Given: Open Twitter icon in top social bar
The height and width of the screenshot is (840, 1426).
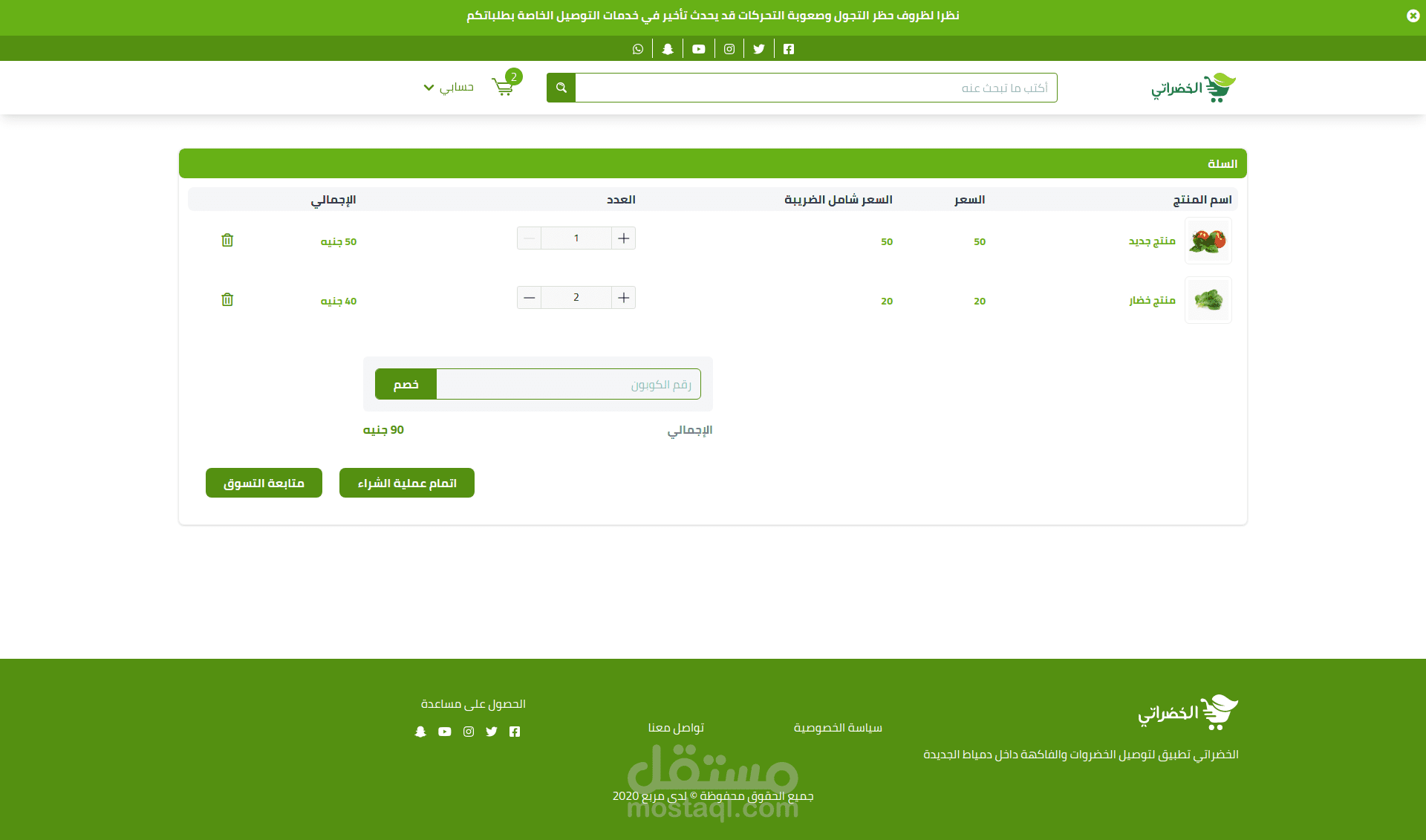Looking at the screenshot, I should [x=759, y=49].
